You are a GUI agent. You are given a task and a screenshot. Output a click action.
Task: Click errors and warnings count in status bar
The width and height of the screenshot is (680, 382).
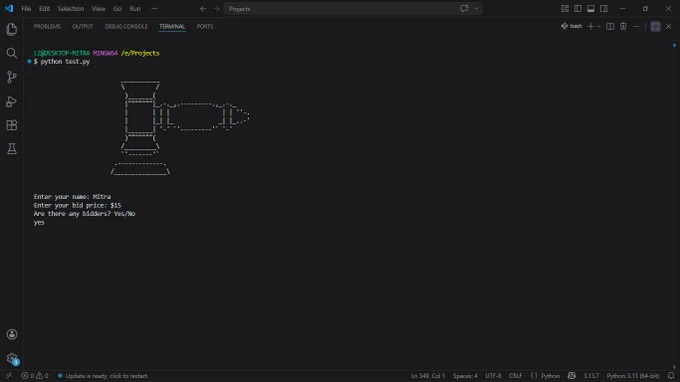tap(35, 376)
